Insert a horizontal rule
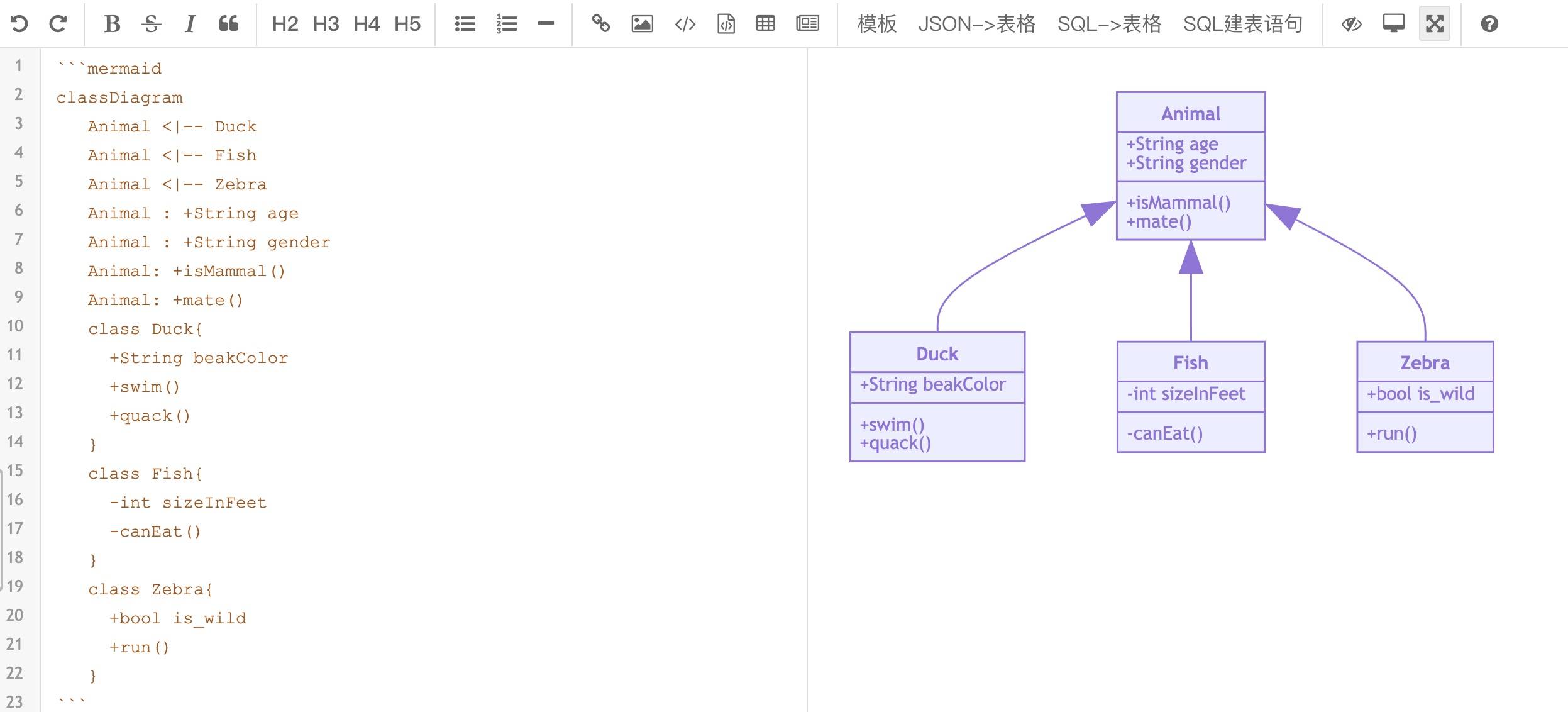The height and width of the screenshot is (712, 1568). [x=546, y=24]
